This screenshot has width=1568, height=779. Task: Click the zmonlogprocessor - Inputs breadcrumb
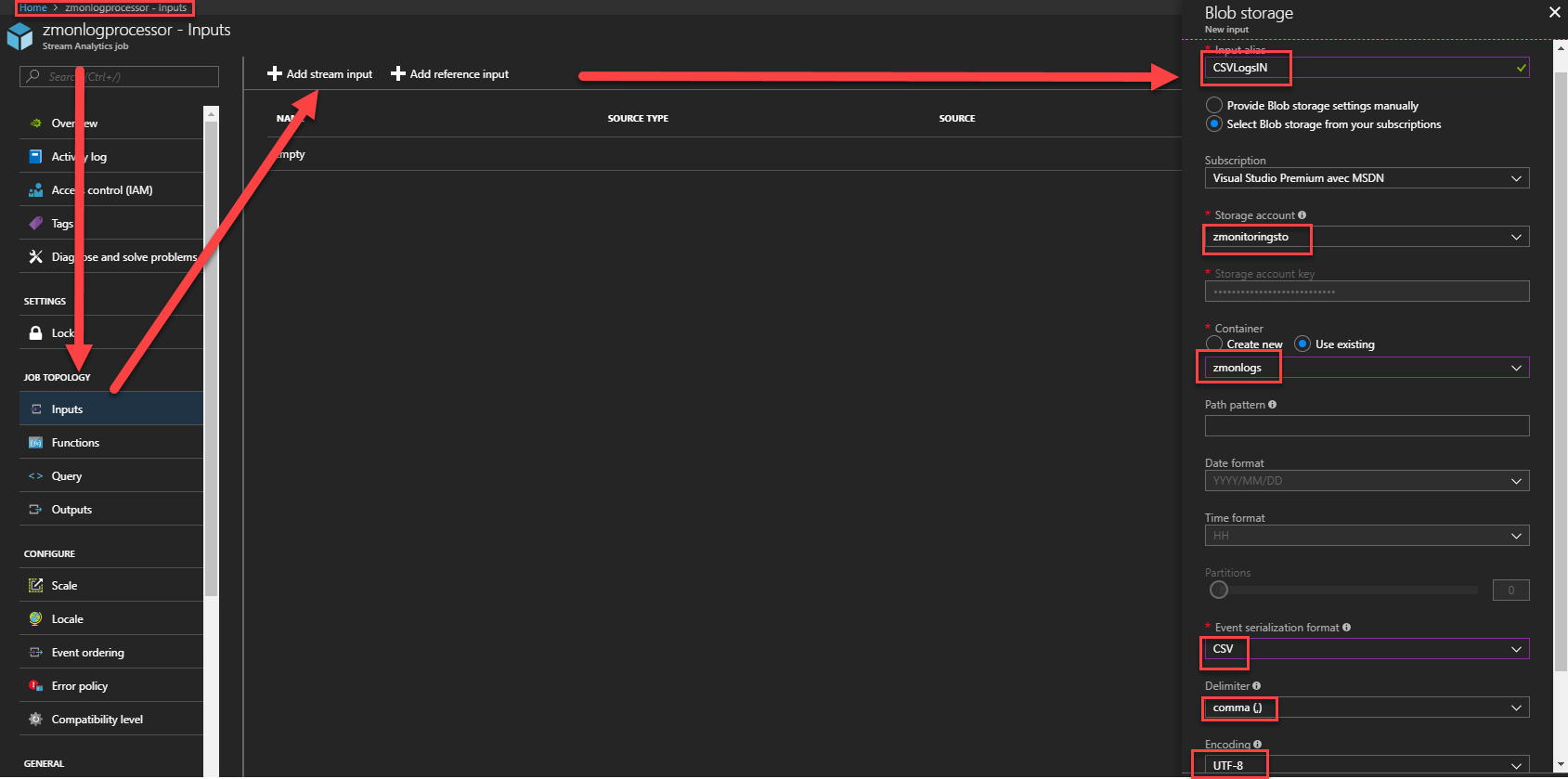[x=125, y=7]
